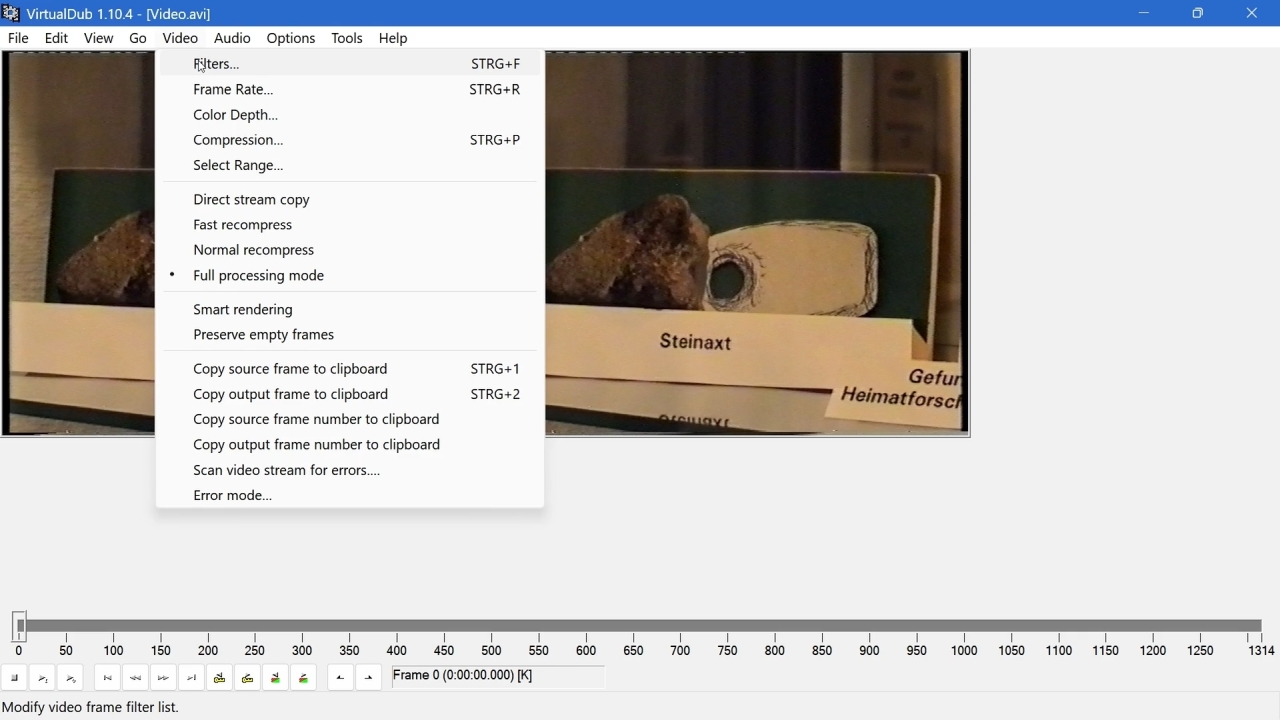Seek to the next scene change
Screen dimensions: 1280x720
click(x=304, y=678)
